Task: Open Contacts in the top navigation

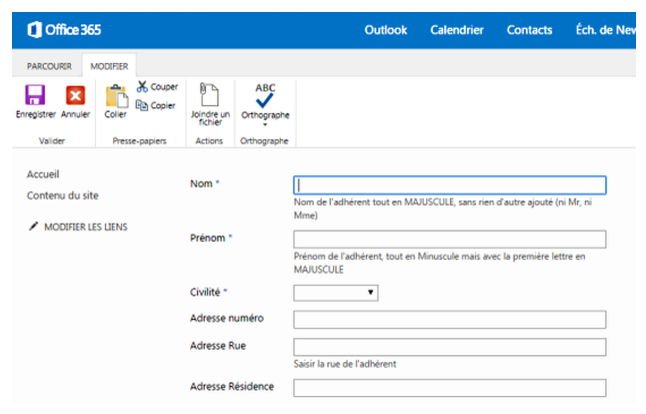Action: click(529, 30)
